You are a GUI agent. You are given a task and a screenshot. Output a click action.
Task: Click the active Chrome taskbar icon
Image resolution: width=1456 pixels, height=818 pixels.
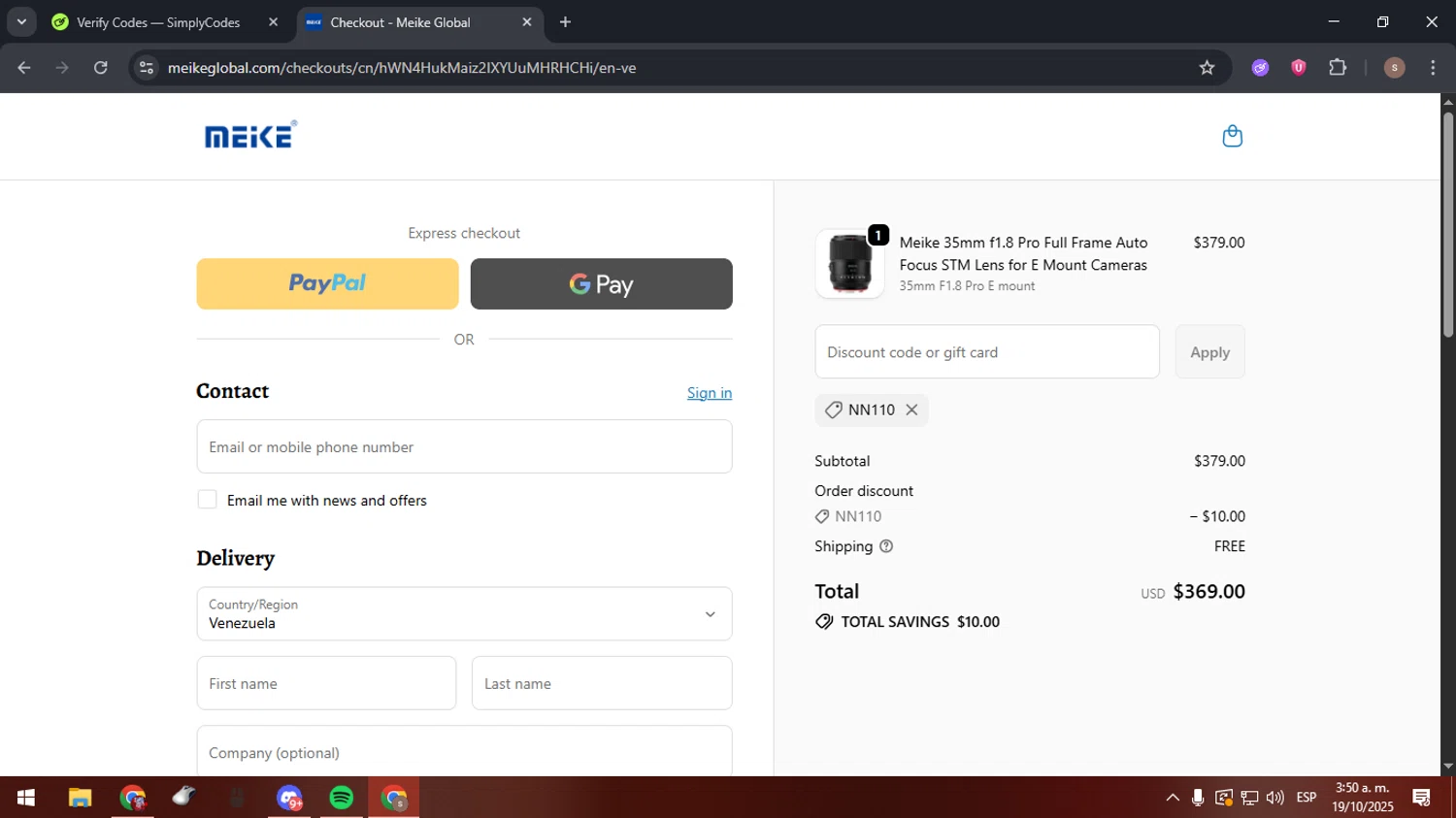pos(394,798)
